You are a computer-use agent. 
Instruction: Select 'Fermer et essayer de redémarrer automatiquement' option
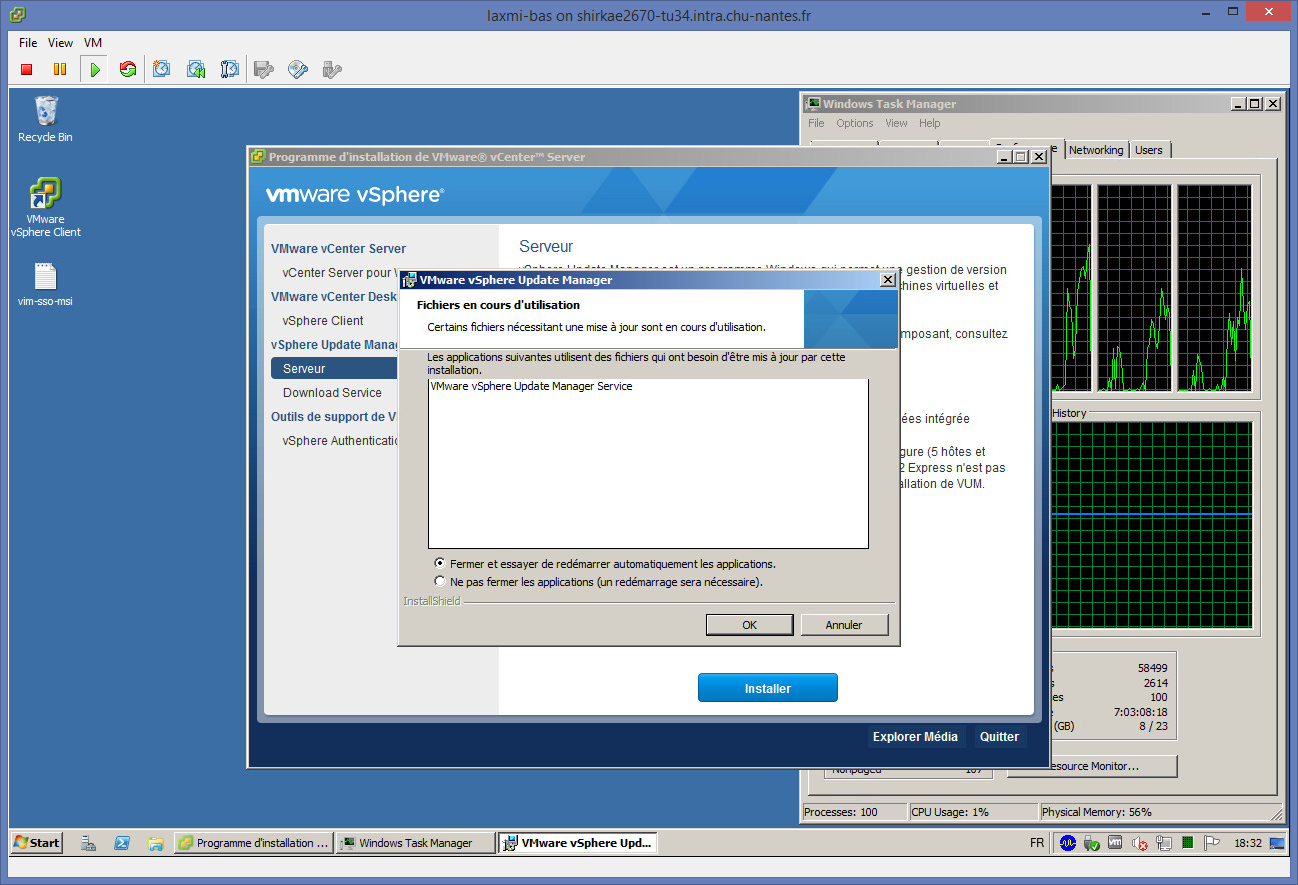tap(440, 564)
